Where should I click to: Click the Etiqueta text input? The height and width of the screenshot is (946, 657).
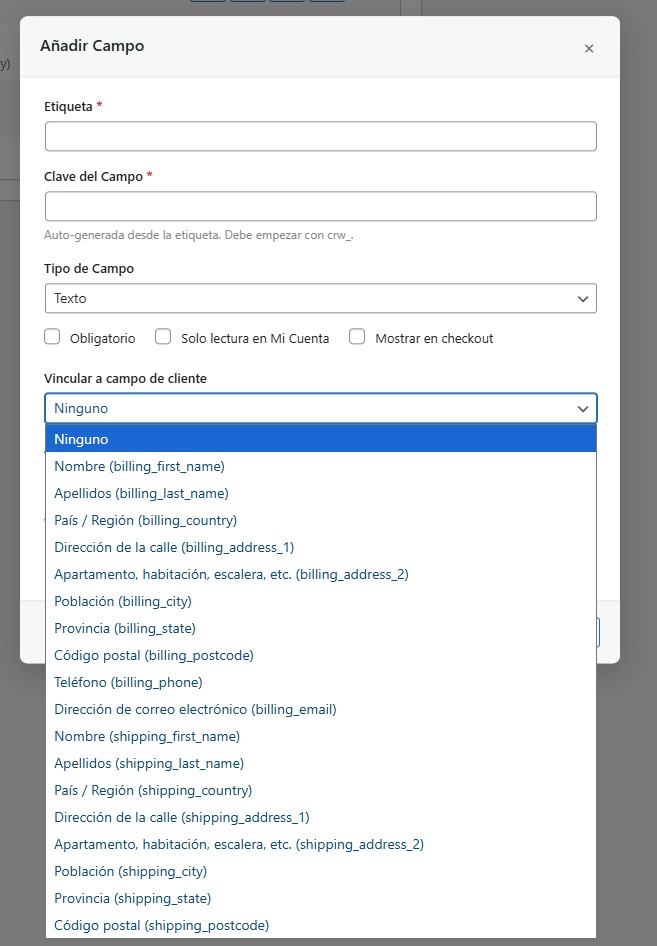coord(320,136)
